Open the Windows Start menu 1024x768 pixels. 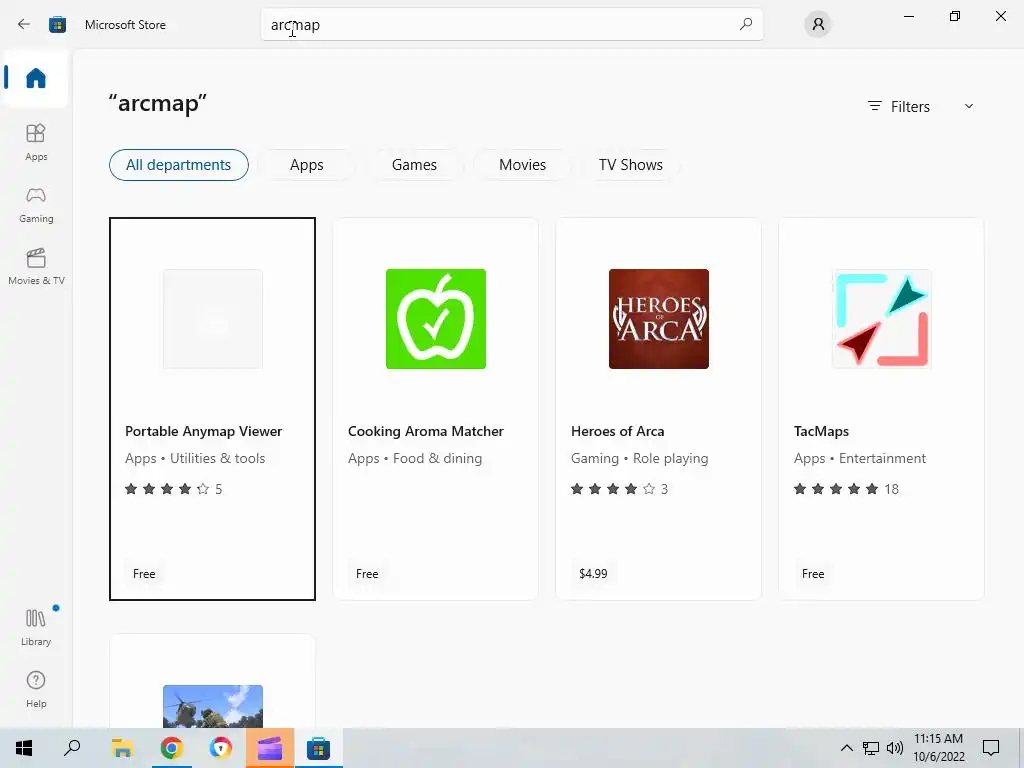pos(24,748)
